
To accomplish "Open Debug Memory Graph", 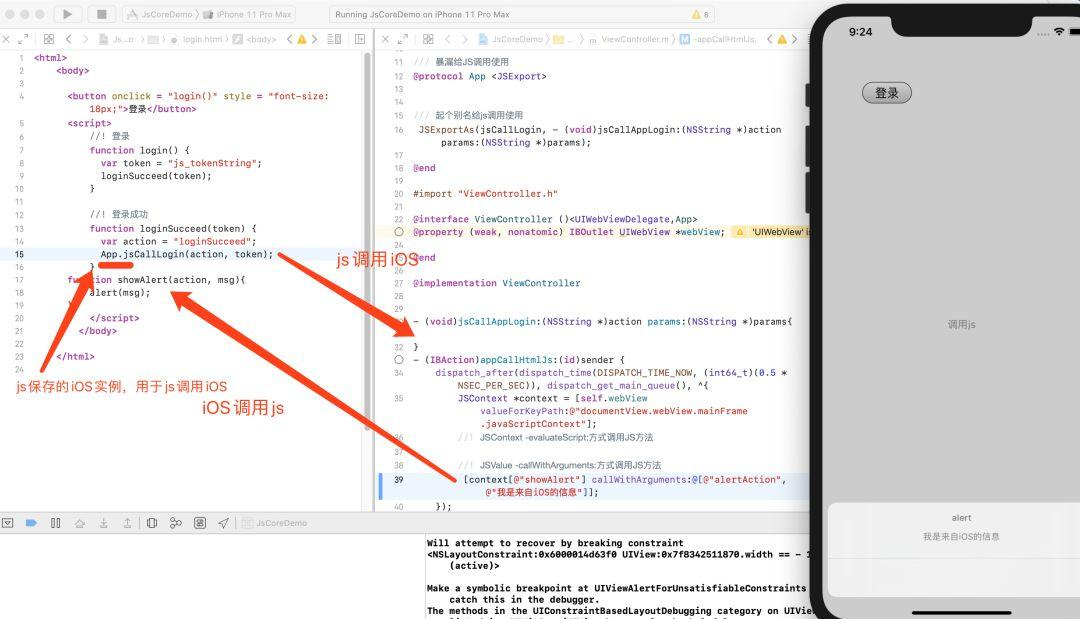I will tap(176, 523).
